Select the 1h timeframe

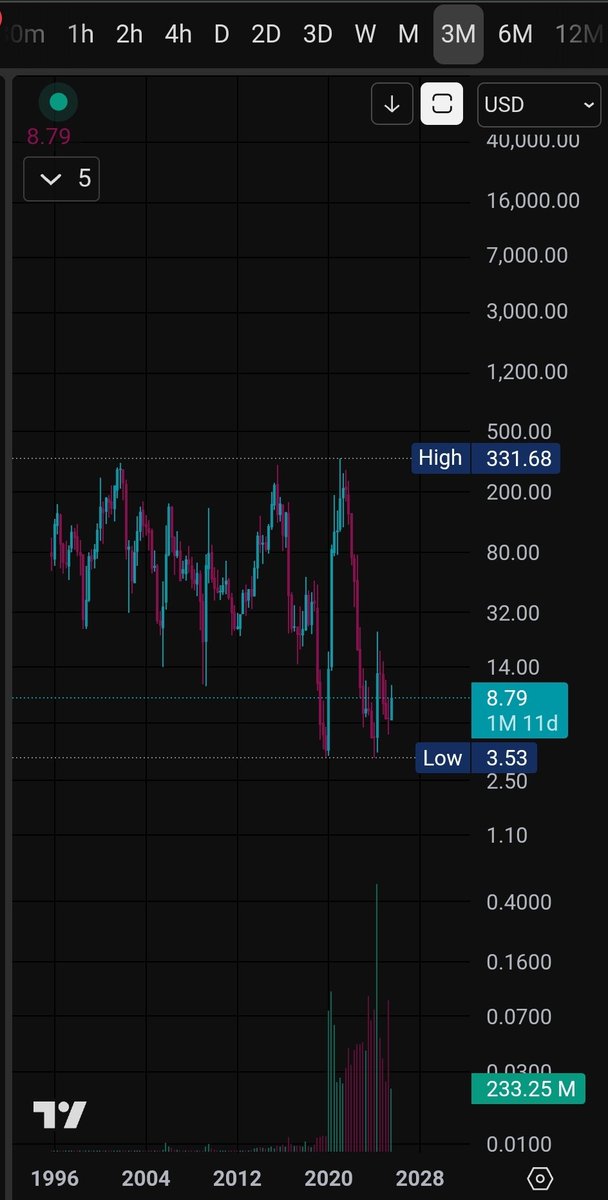(x=81, y=34)
